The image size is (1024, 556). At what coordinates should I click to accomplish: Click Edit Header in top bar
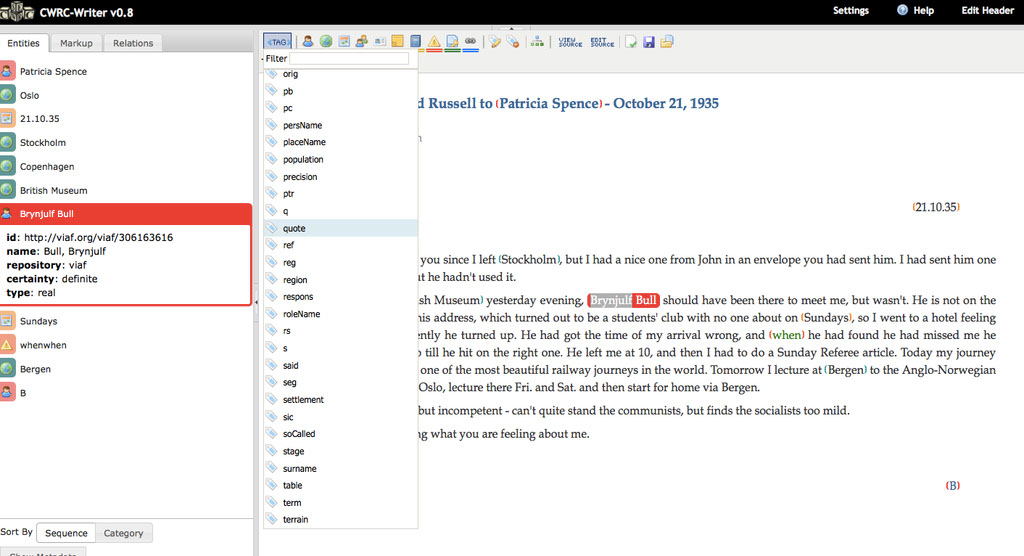(987, 10)
